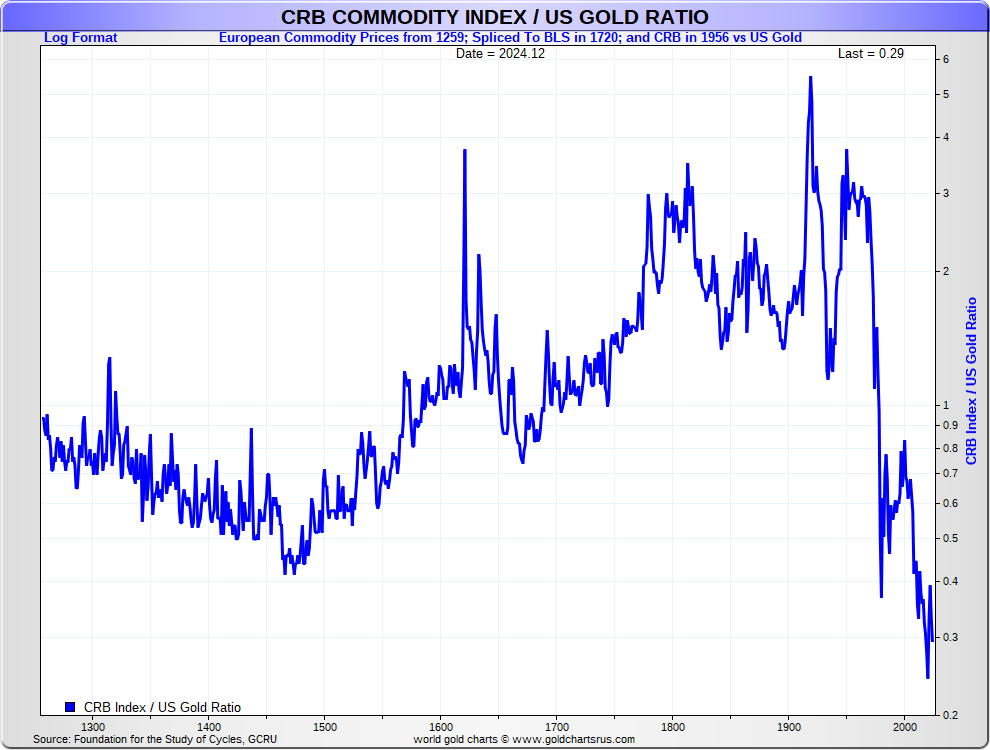Viewport: 990px width, 750px height.
Task: Click the x-axis label 1500
Action: coord(325,727)
